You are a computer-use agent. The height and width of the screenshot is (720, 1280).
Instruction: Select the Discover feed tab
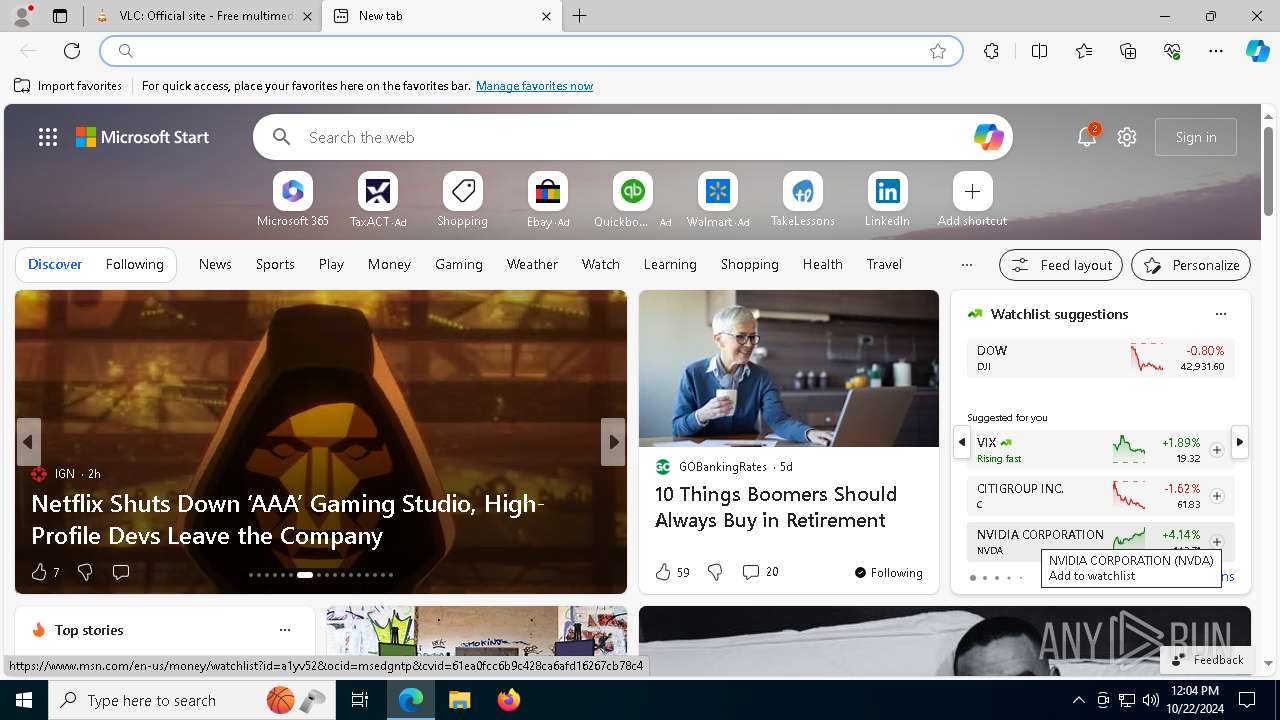(x=55, y=264)
